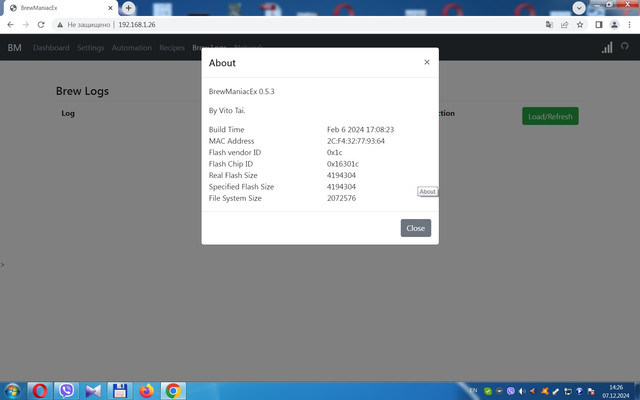Click the build time value Feb 6 2024

pyautogui.click(x=360, y=129)
